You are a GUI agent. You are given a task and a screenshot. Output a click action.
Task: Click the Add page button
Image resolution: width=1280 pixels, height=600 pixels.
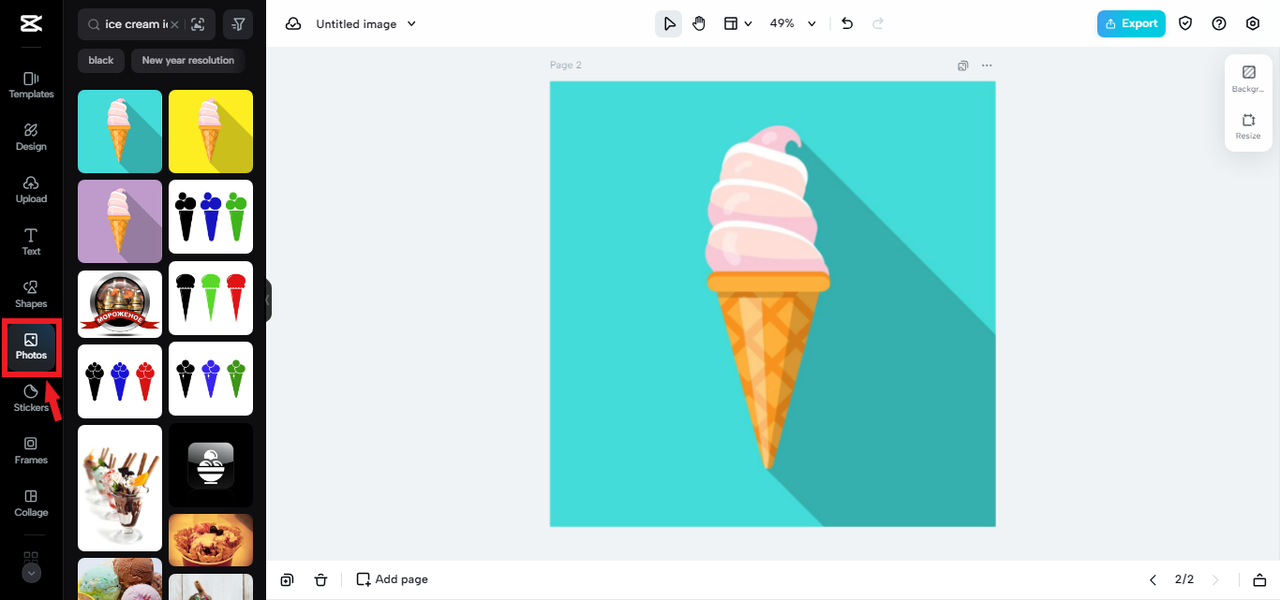(x=392, y=580)
